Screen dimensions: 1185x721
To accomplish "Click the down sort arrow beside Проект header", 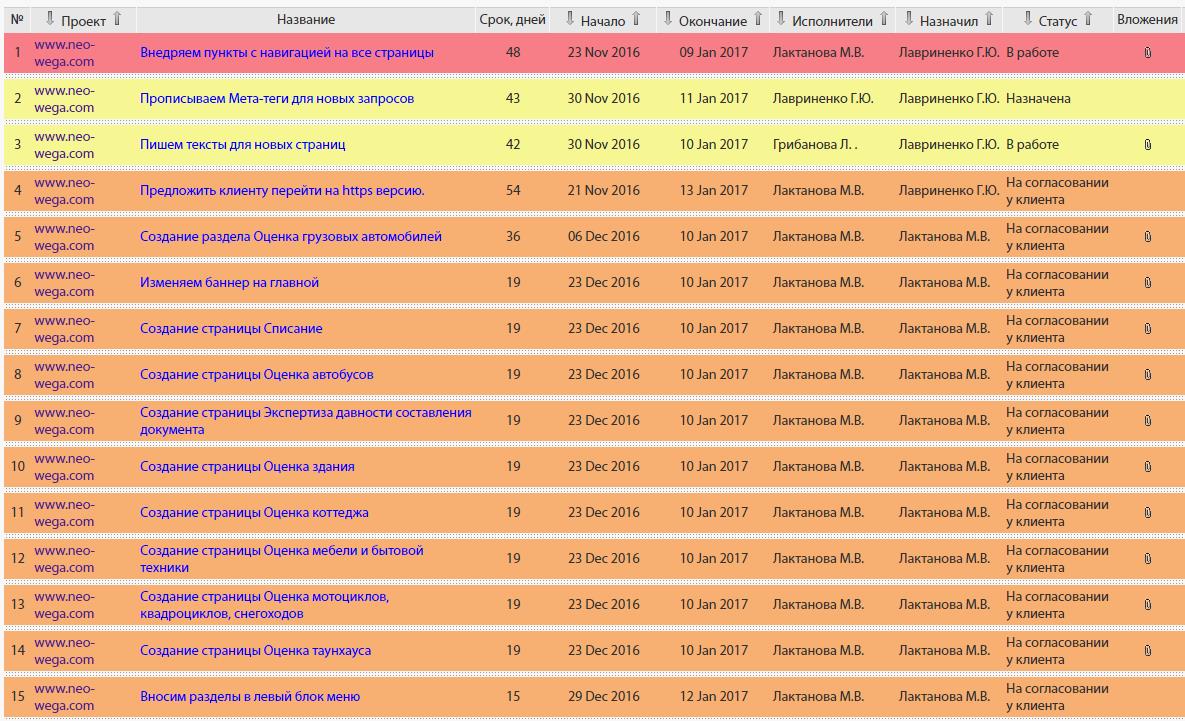I will click(50, 19).
